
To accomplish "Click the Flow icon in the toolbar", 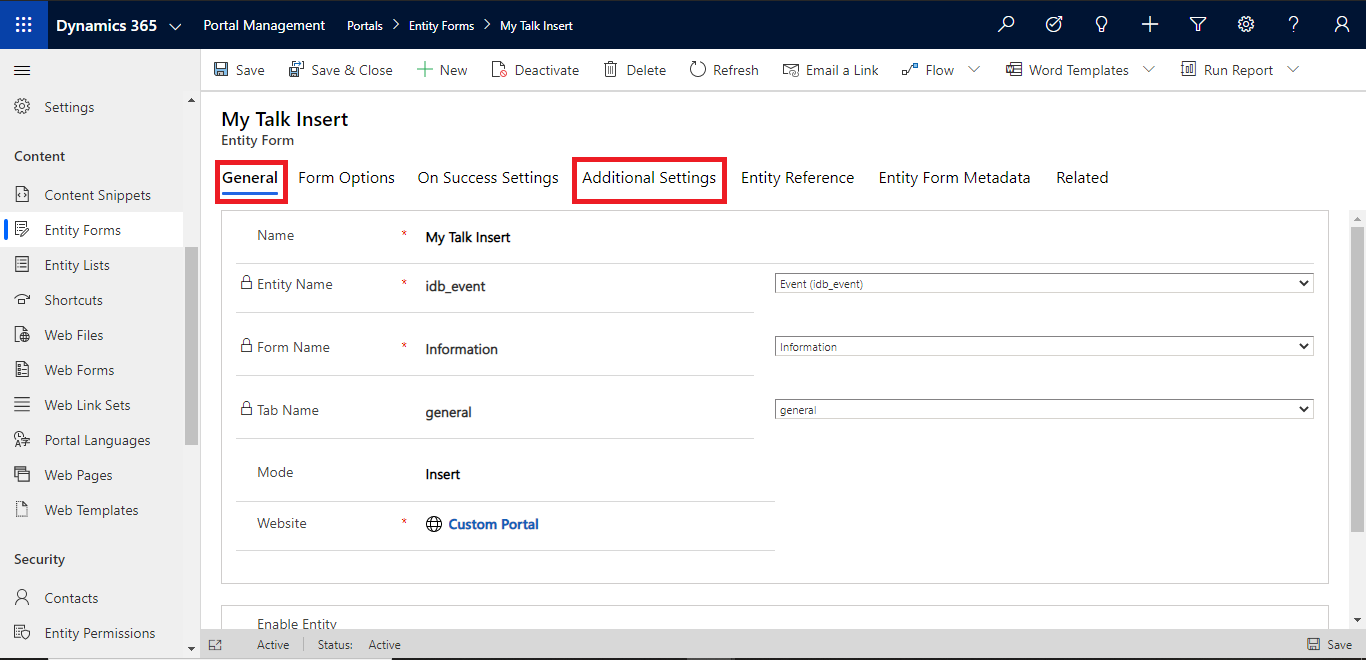I will click(x=910, y=69).
